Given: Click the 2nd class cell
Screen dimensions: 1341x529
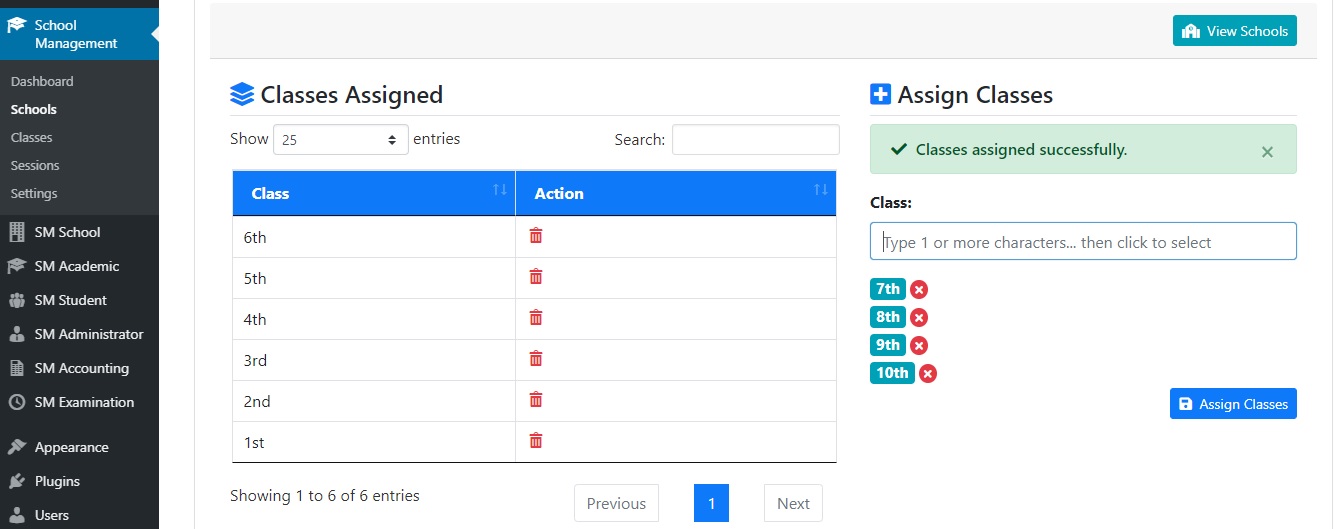Looking at the screenshot, I should [374, 401].
